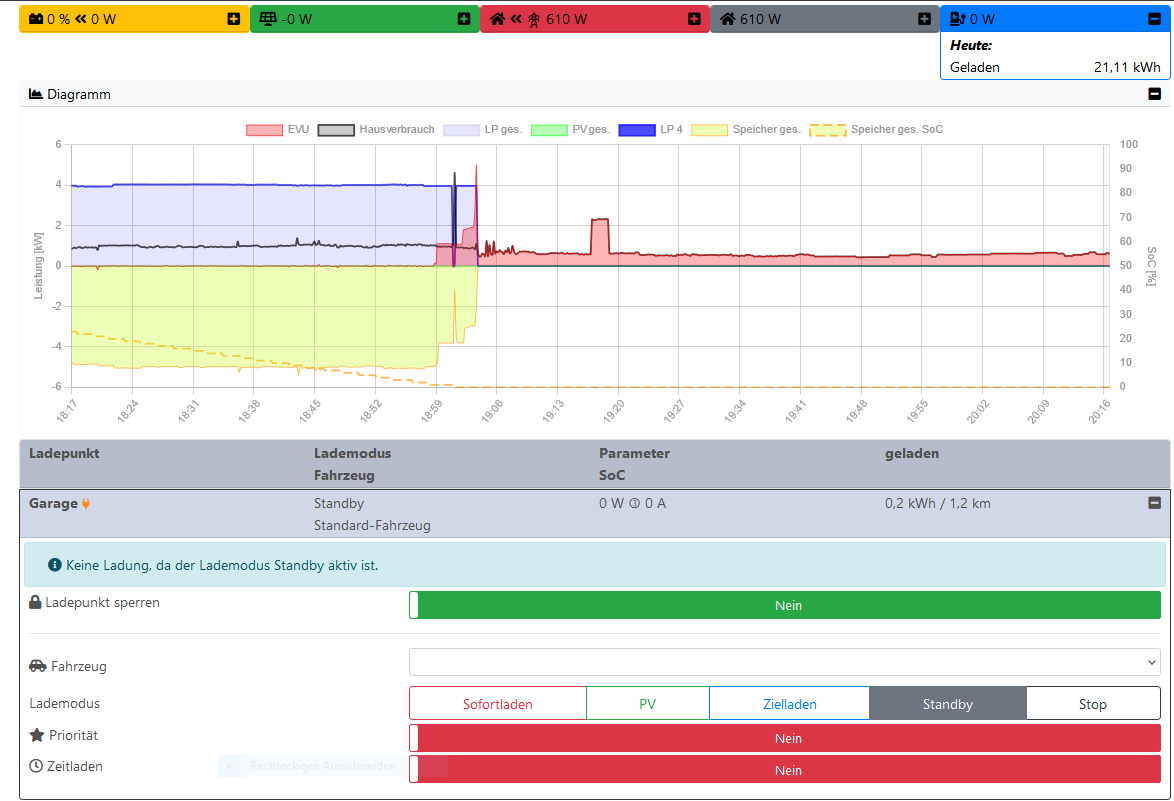Hide the PV ges. legend swatch
1174x801 pixels.
coord(549,130)
